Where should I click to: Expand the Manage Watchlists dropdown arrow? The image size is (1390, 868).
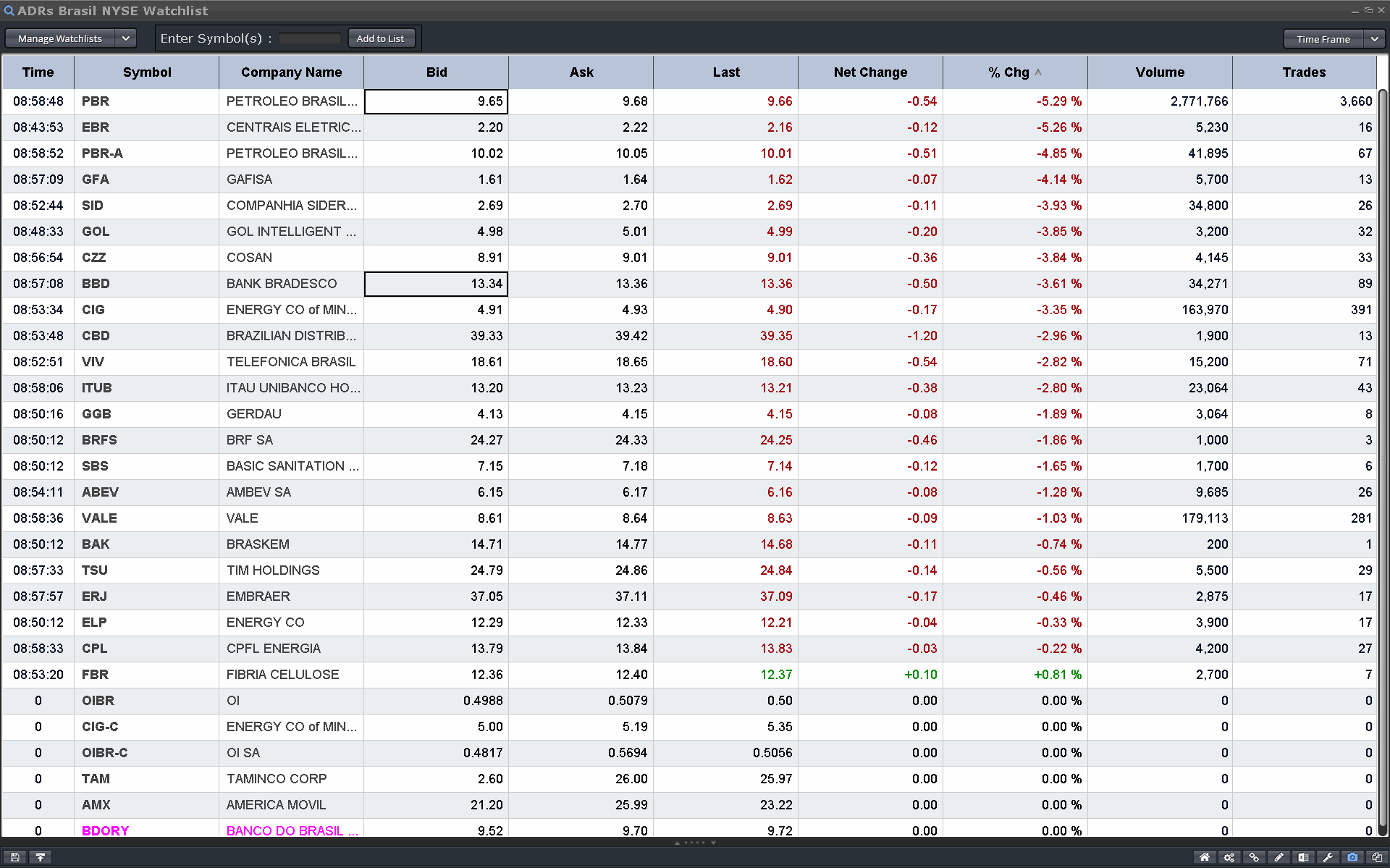coord(125,38)
